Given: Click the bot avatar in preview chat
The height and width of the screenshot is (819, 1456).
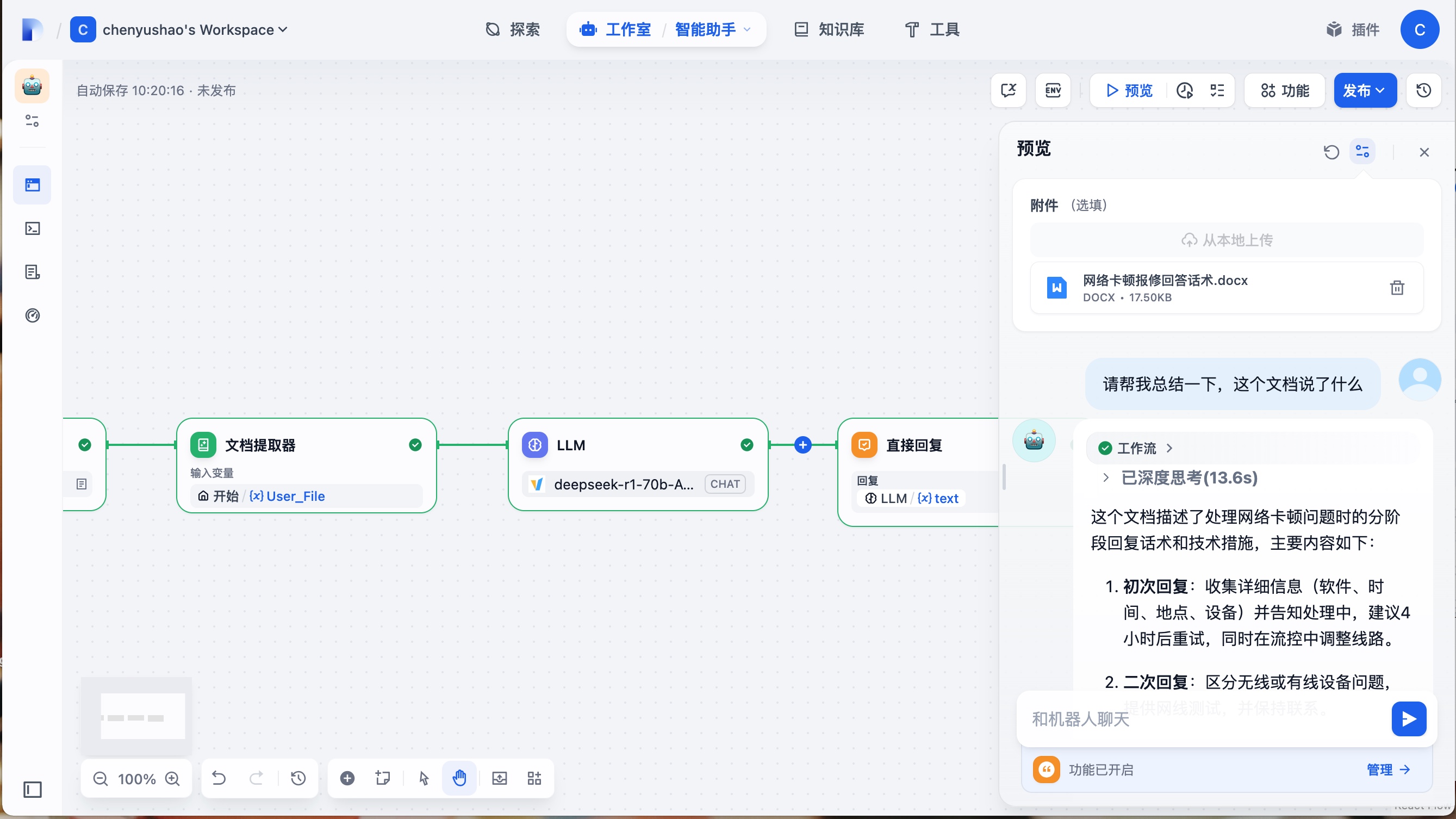Looking at the screenshot, I should [1034, 440].
